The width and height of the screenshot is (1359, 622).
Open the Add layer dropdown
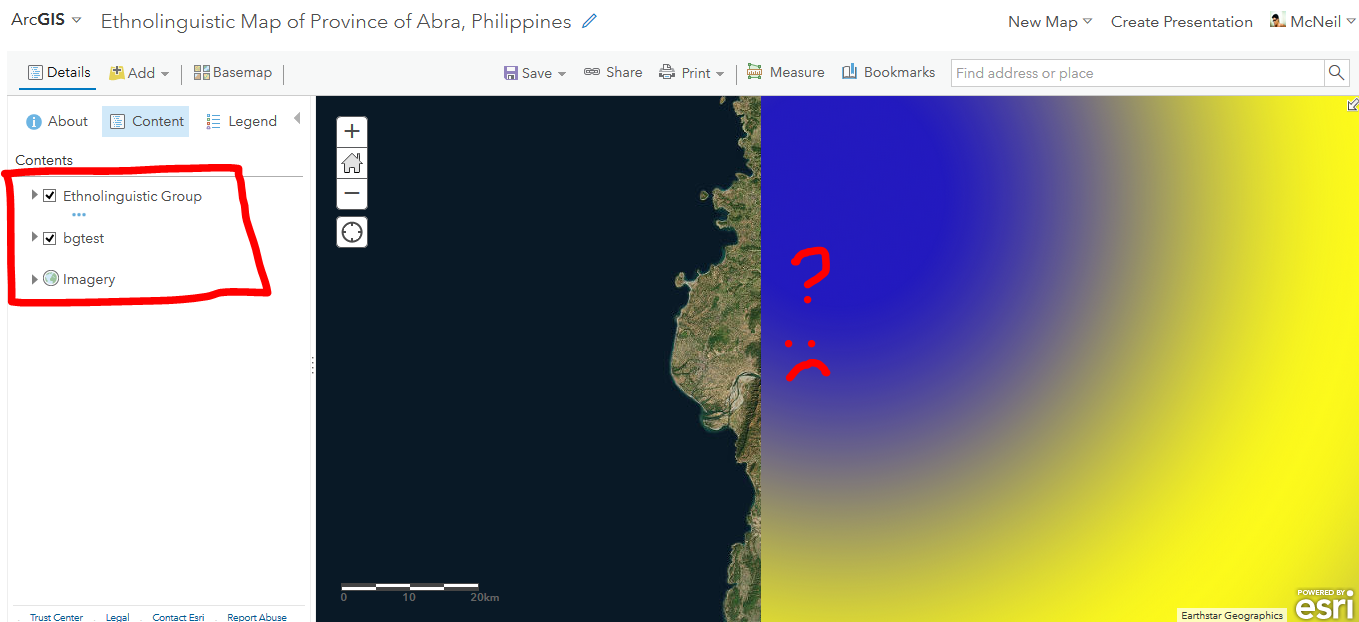click(x=139, y=73)
